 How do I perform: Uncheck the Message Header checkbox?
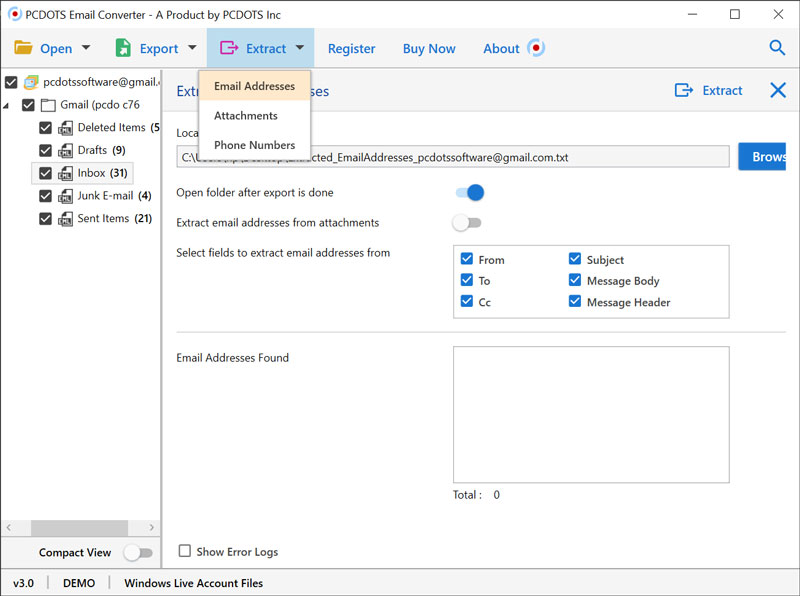tap(574, 301)
